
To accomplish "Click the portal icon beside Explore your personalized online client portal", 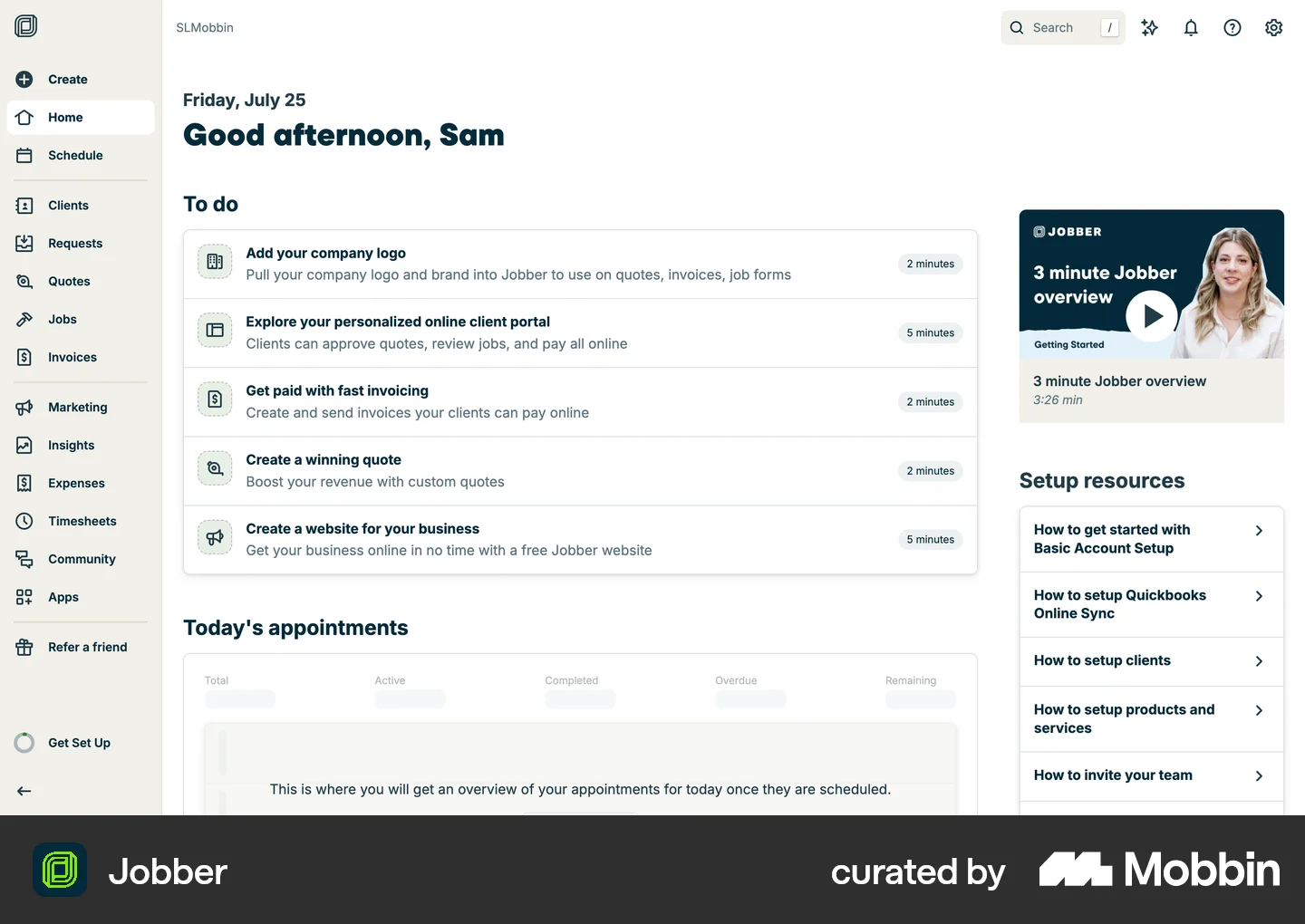I will coord(215,331).
